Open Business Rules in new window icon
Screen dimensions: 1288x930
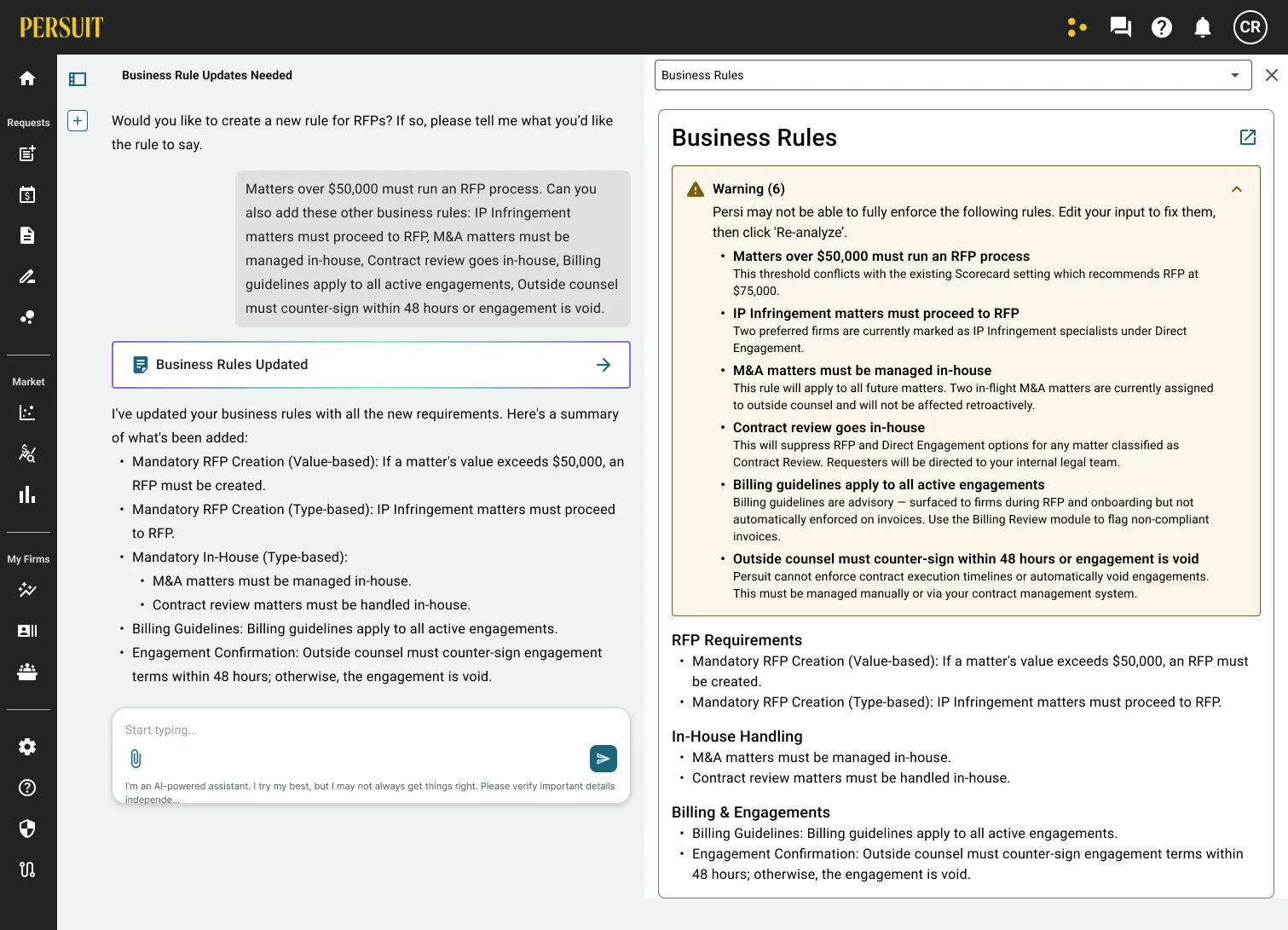pyautogui.click(x=1248, y=137)
